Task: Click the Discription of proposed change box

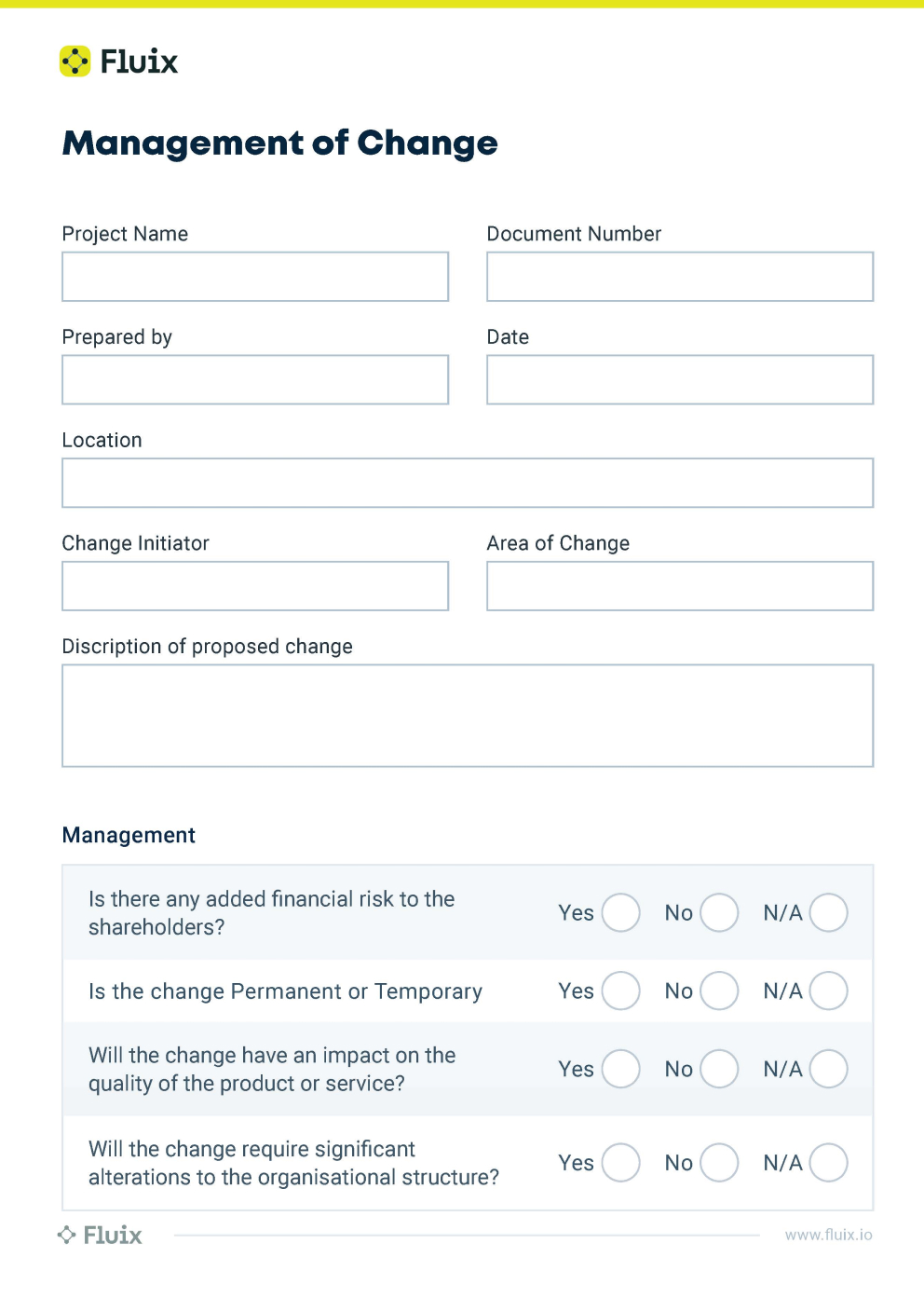Action: pyautogui.click(x=468, y=716)
